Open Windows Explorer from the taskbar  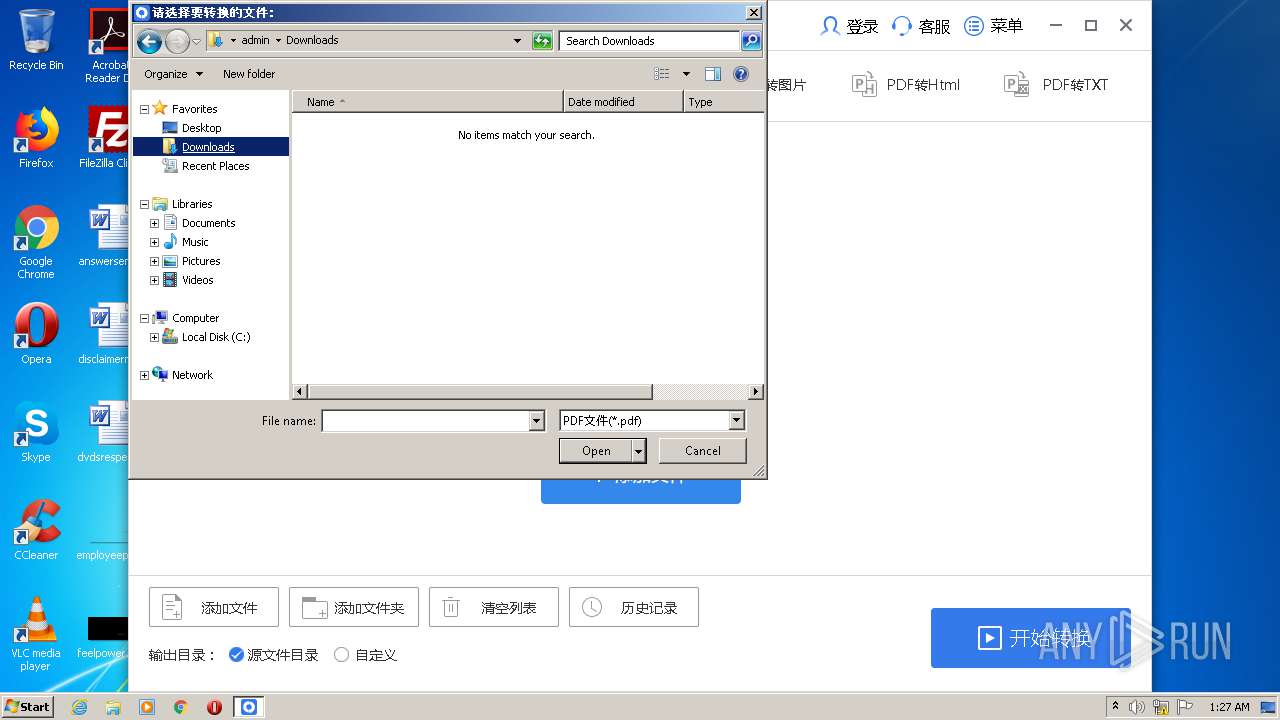point(113,707)
